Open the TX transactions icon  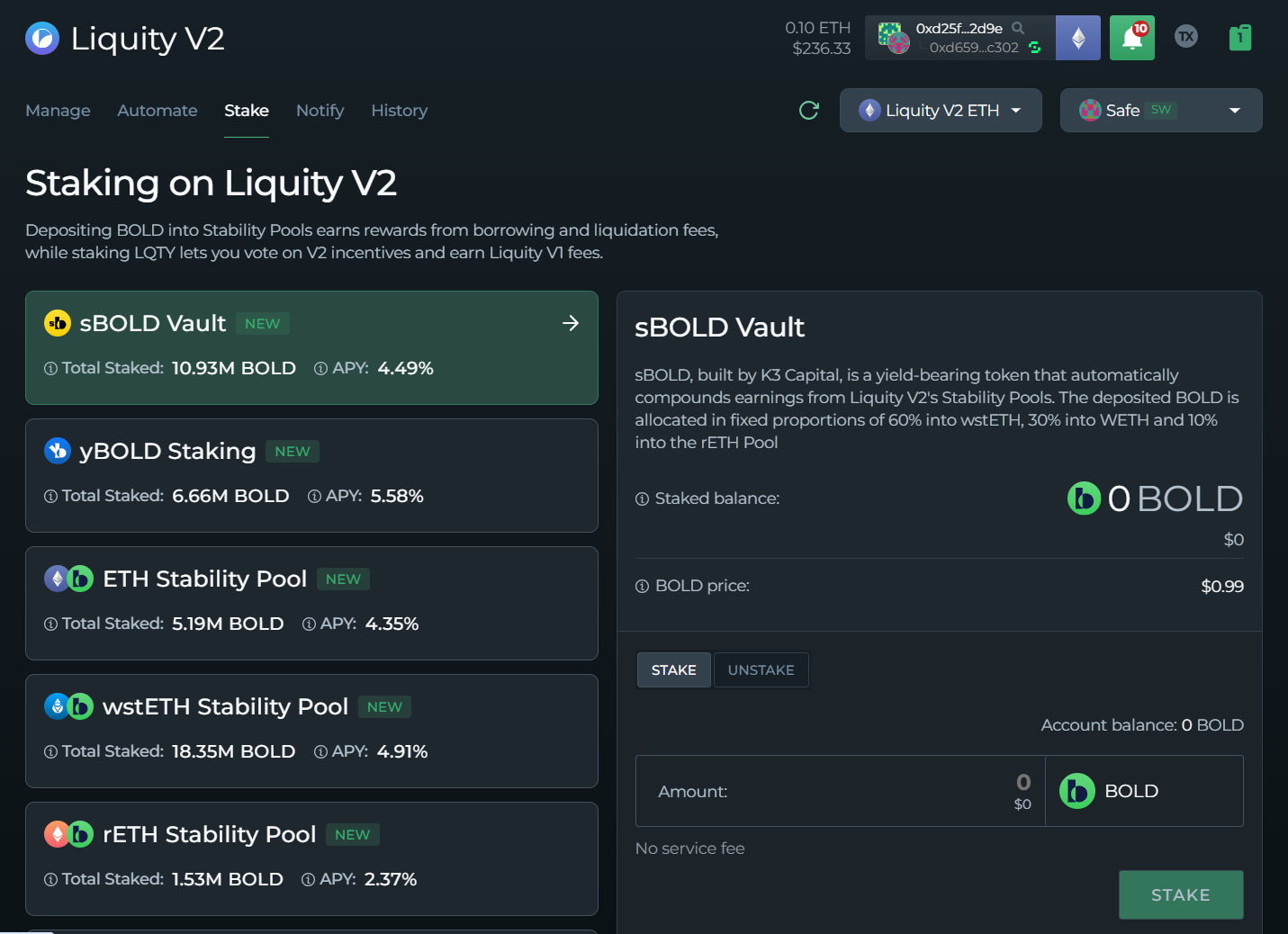pyautogui.click(x=1185, y=37)
